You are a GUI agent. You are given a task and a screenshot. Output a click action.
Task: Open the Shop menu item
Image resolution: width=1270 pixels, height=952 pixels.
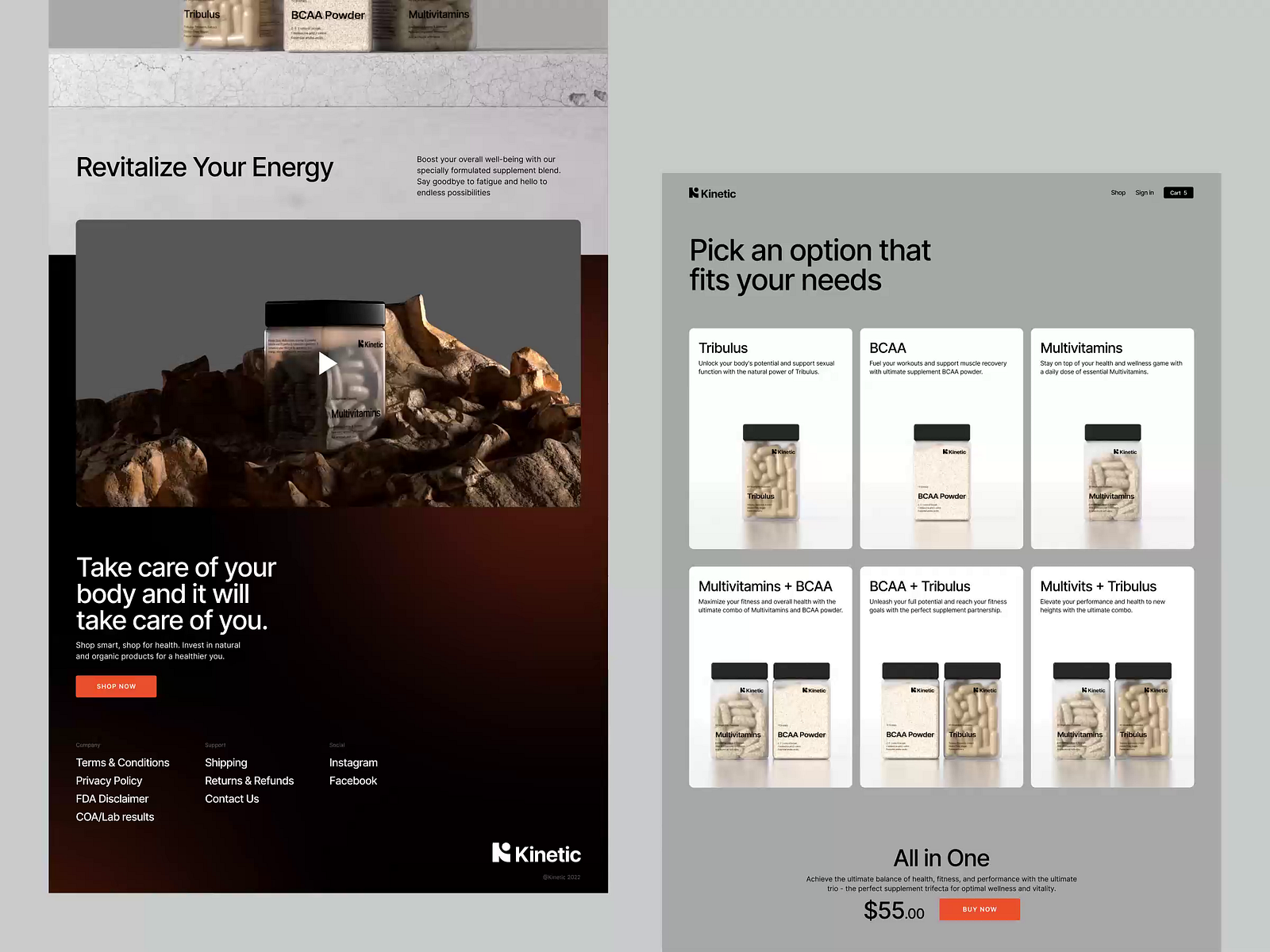1118,193
